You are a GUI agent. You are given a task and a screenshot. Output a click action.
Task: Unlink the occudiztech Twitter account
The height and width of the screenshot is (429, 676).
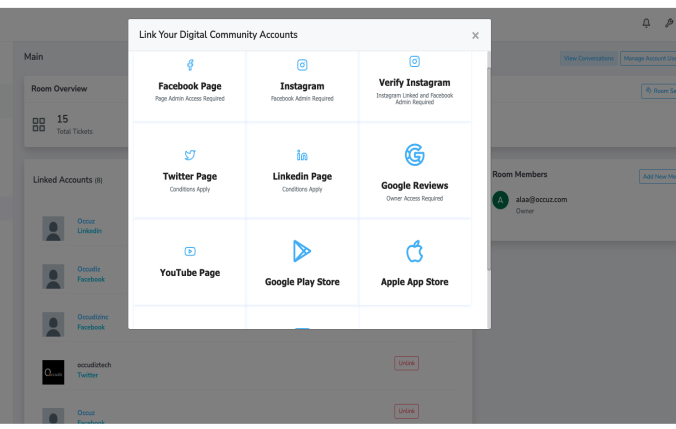[406, 362]
